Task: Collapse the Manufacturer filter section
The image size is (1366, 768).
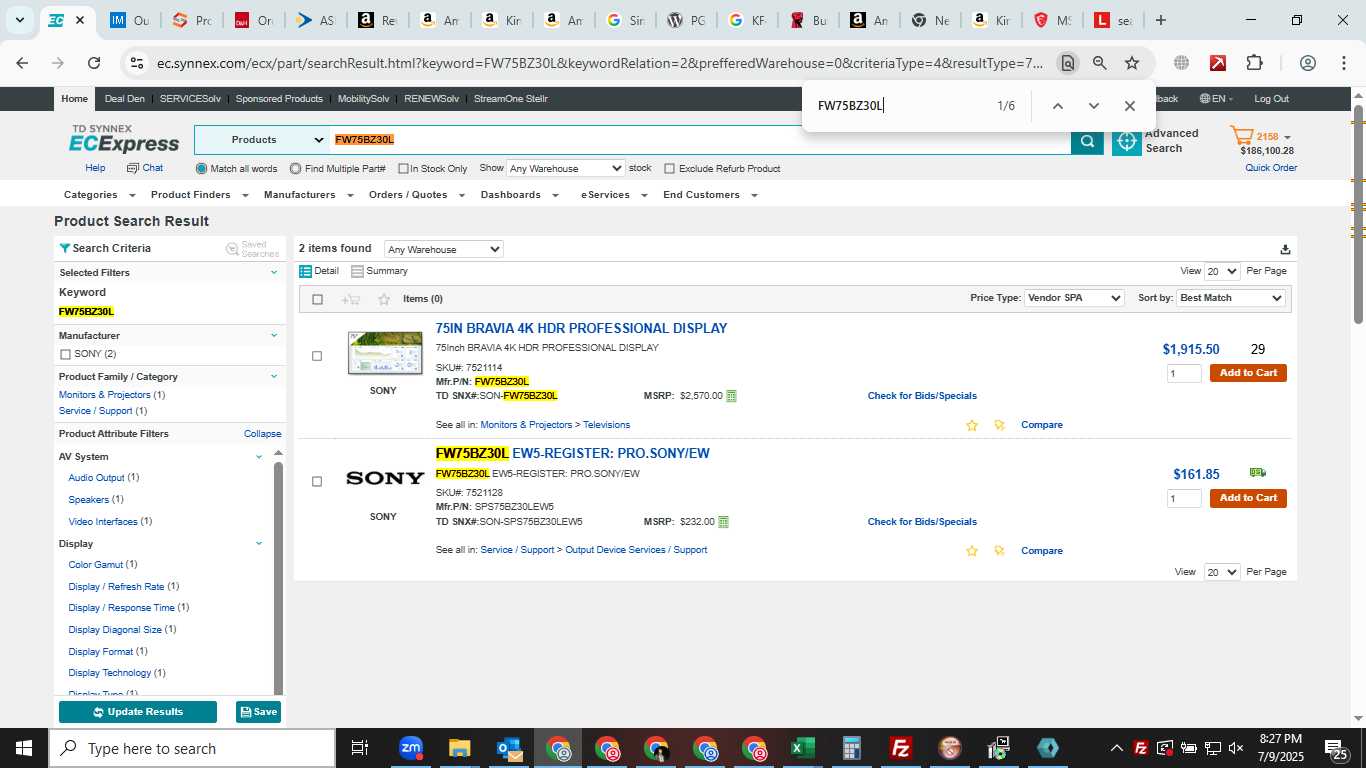Action: (x=274, y=335)
